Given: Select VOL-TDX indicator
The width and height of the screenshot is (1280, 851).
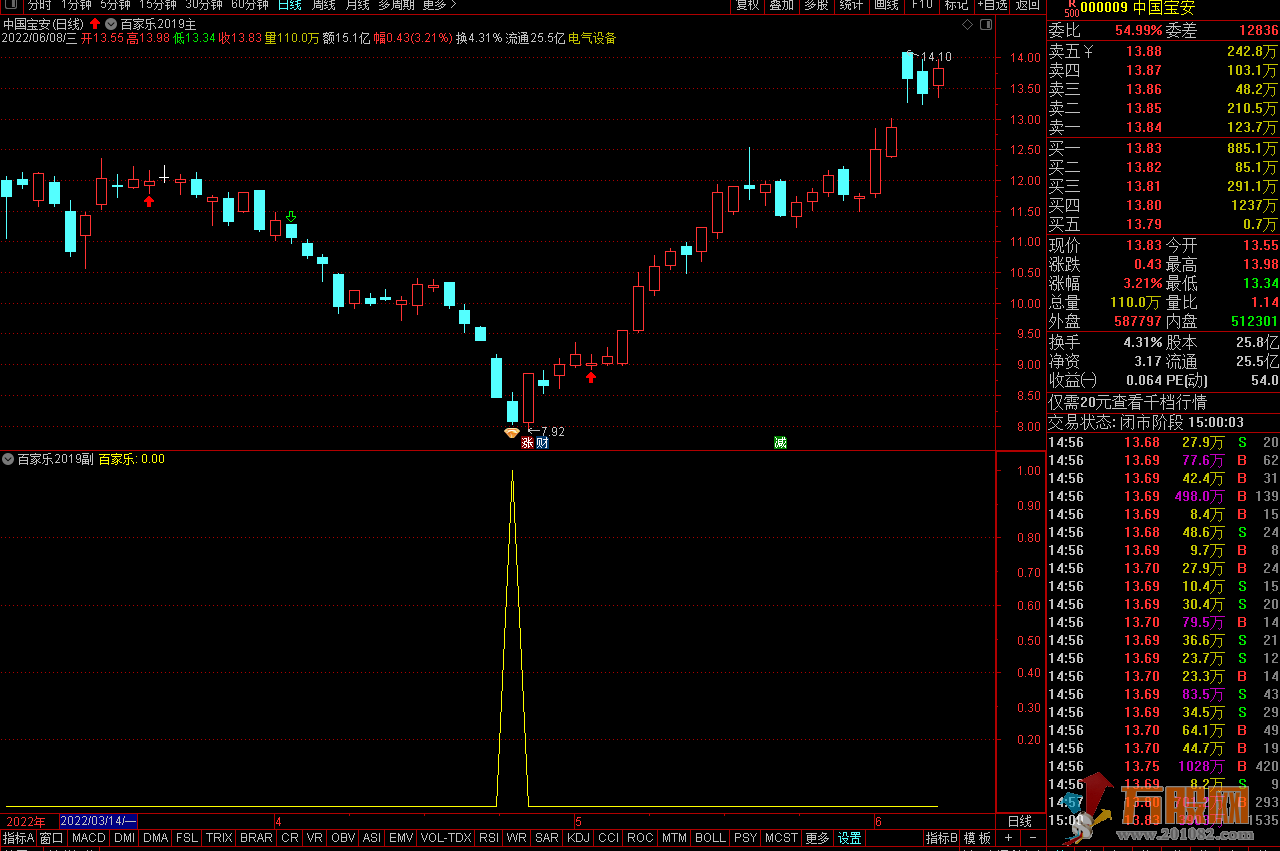Looking at the screenshot, I should pyautogui.click(x=446, y=838).
